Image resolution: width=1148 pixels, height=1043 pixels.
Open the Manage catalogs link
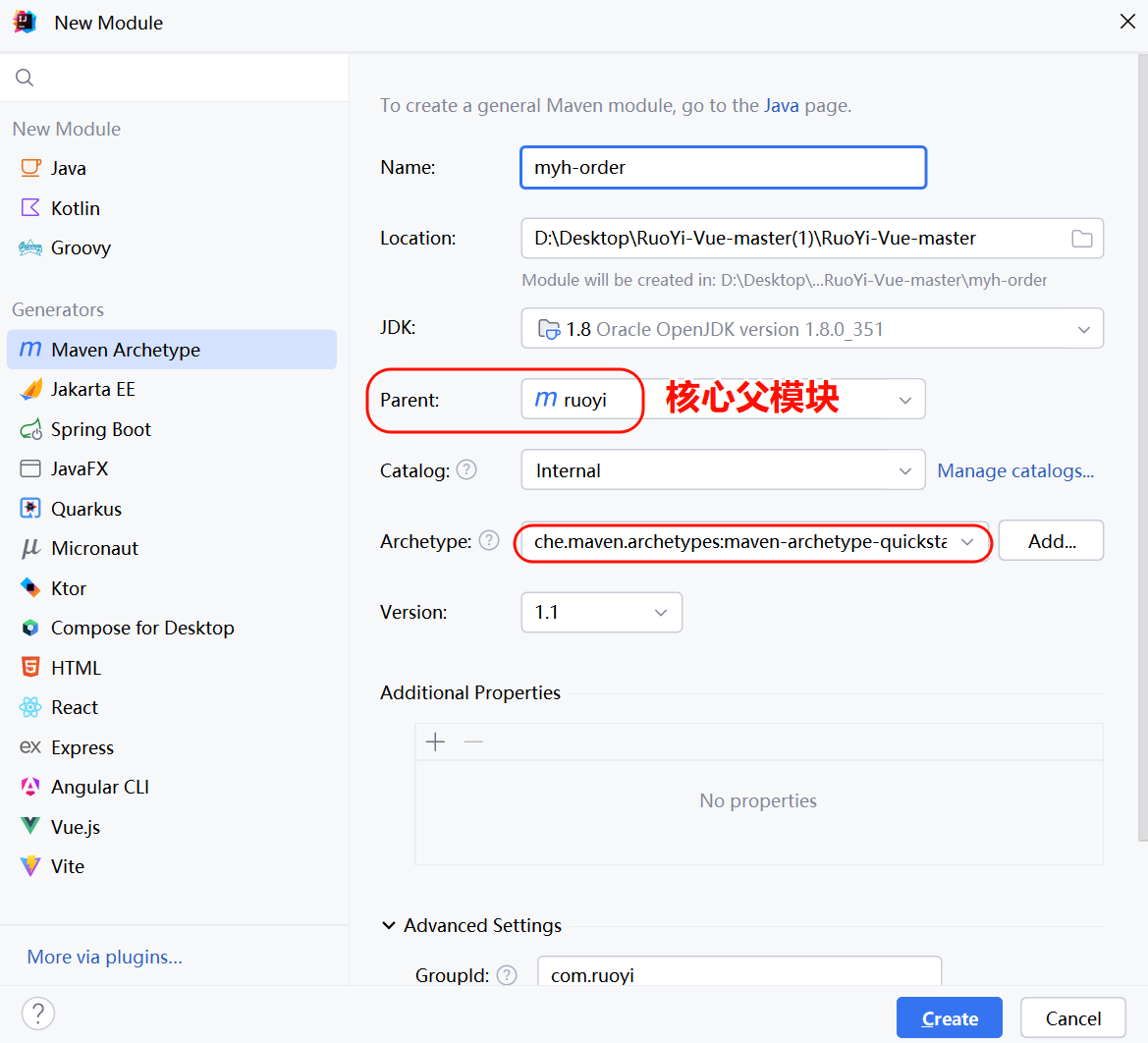point(1015,471)
